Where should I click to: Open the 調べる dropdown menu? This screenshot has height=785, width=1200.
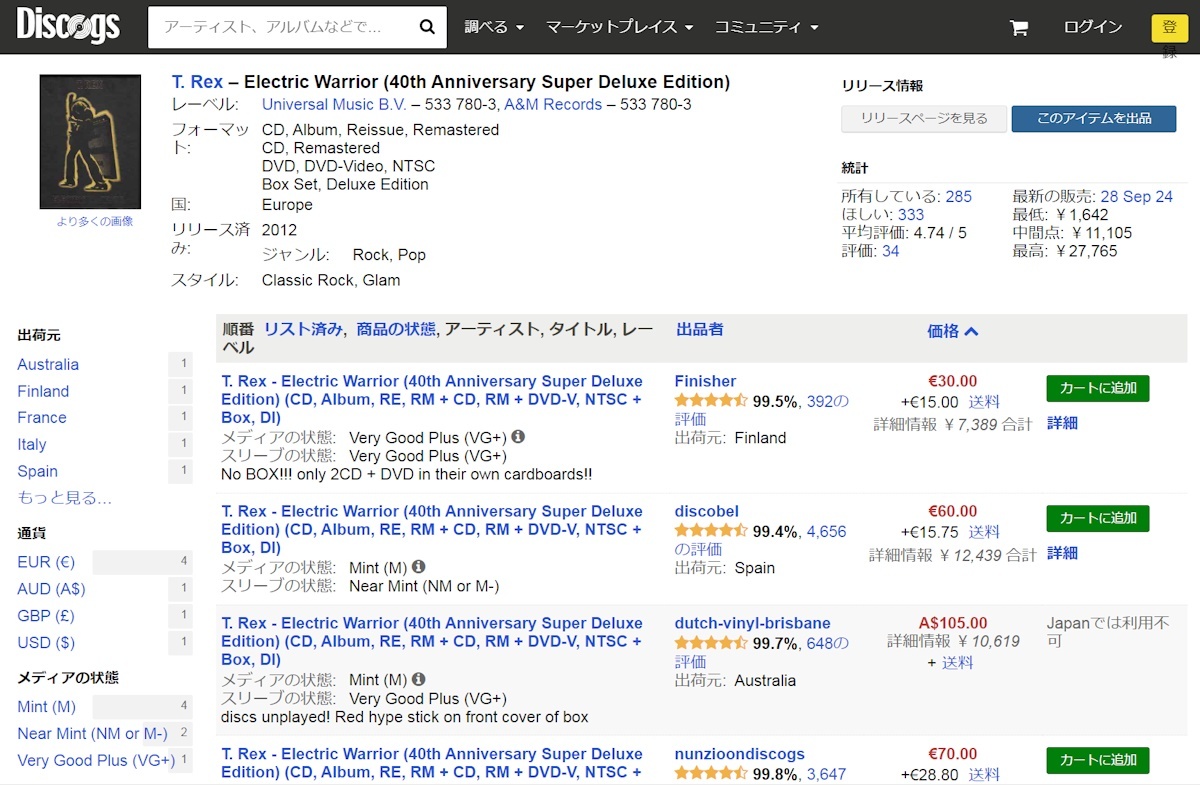[494, 27]
